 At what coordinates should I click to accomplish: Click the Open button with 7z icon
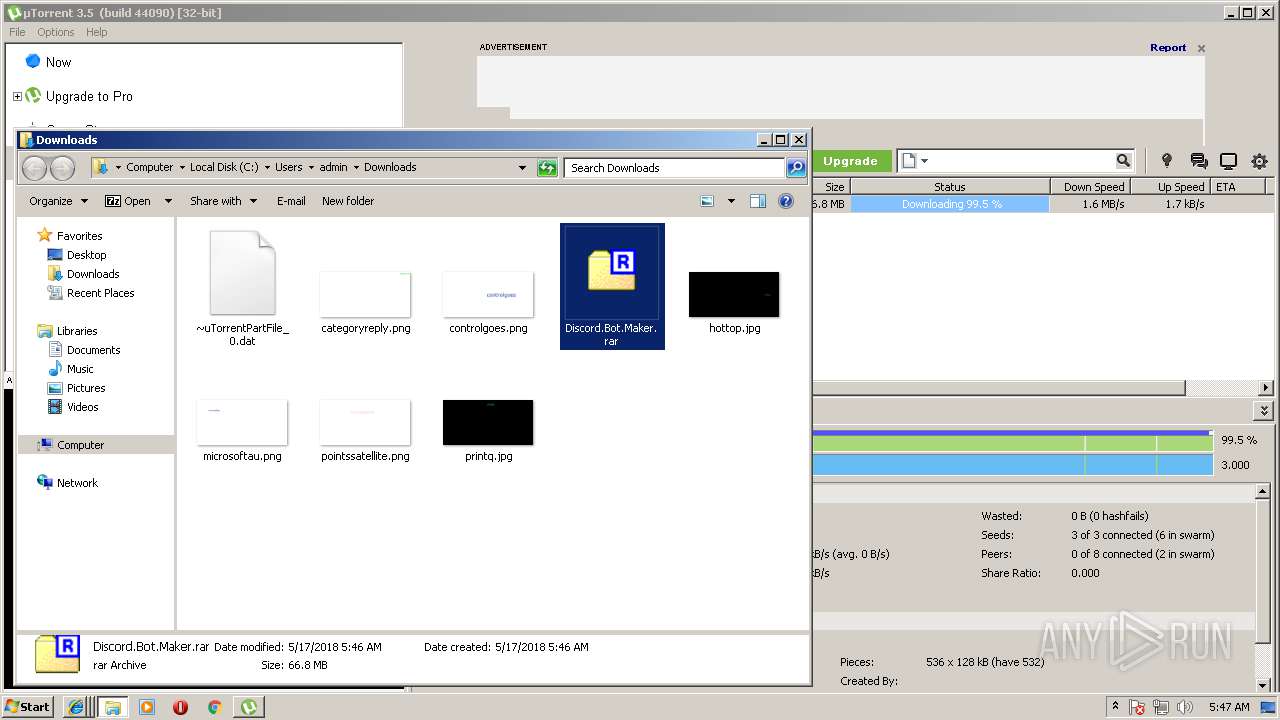tap(128, 201)
